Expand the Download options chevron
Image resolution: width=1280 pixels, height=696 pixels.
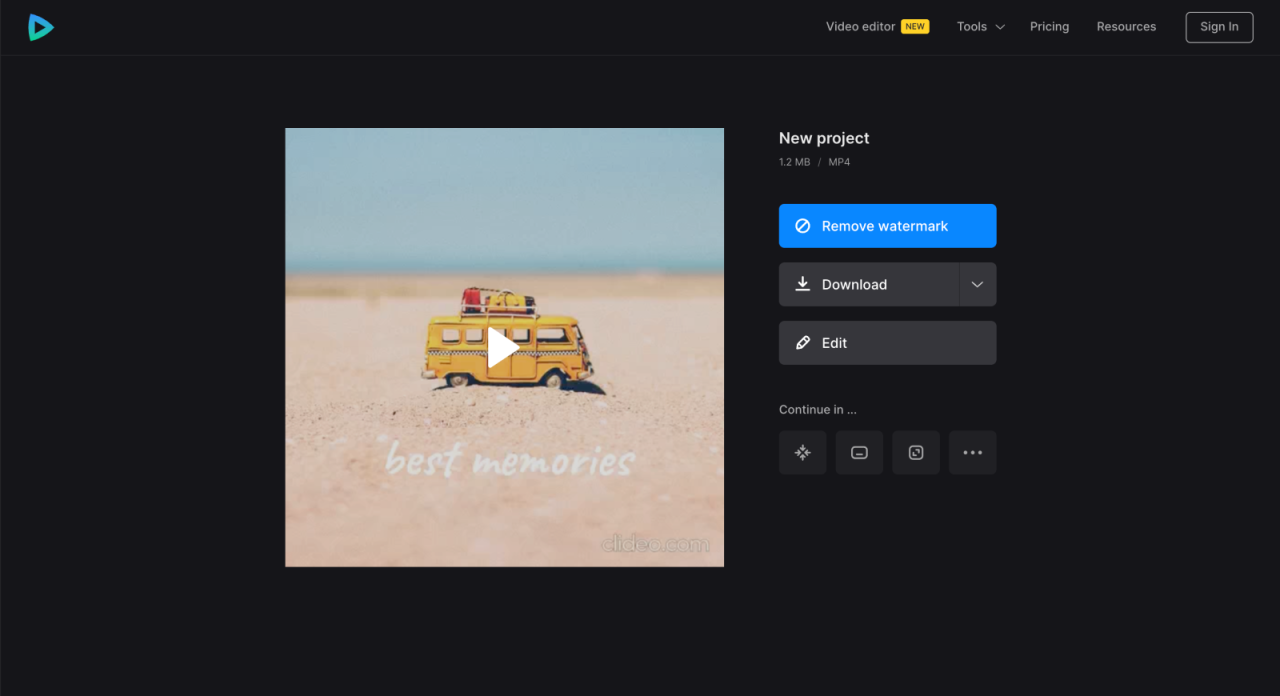pyautogui.click(x=977, y=284)
